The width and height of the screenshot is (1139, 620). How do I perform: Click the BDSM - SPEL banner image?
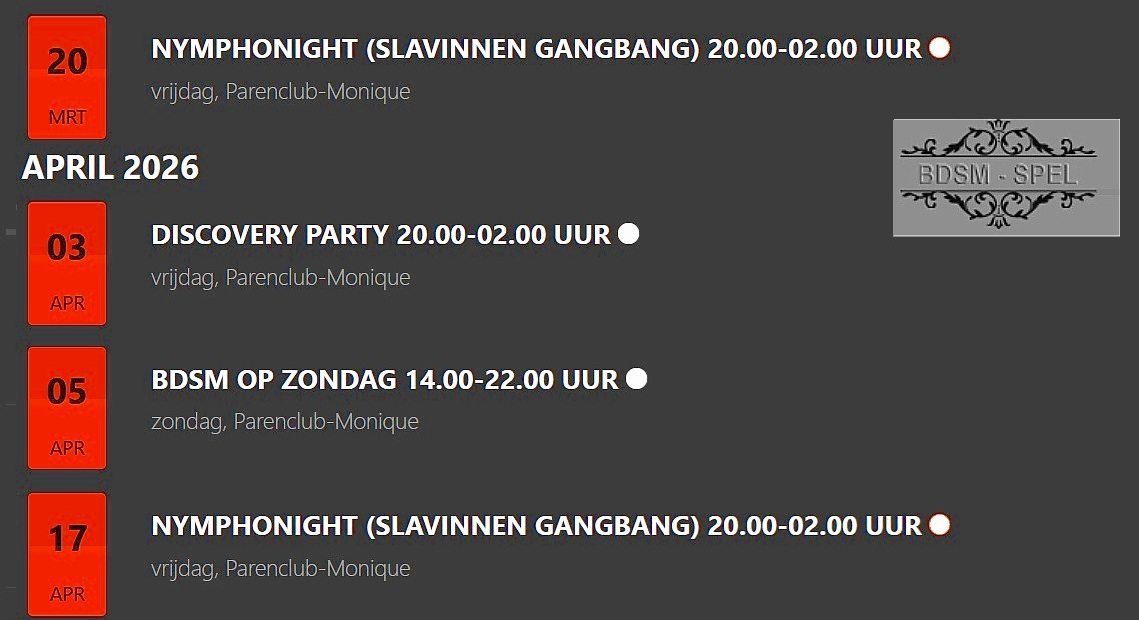point(1006,177)
